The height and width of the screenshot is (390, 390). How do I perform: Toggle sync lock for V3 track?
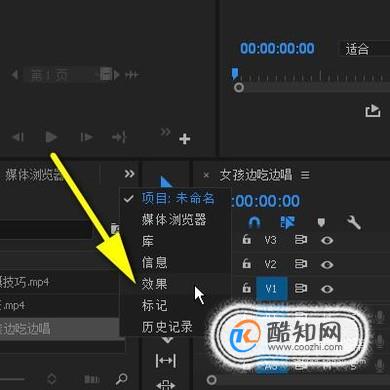click(301, 240)
